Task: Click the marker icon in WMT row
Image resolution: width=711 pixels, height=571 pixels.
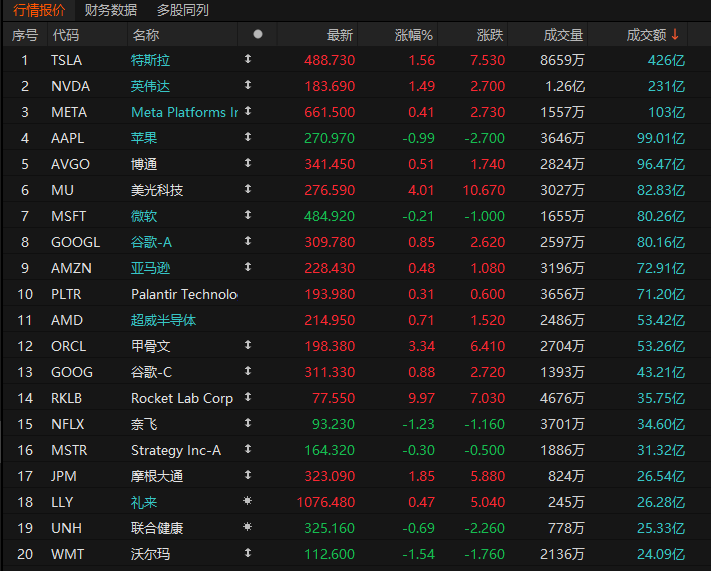Action: tap(248, 552)
